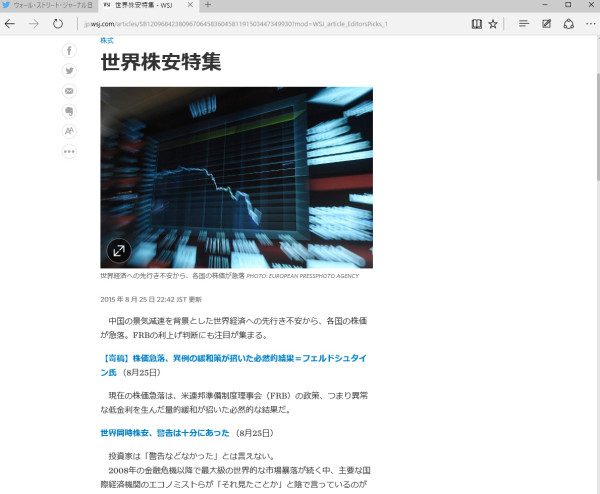Click the sentence 投資家は「警告などなかった」
This screenshot has height=494, width=600.
point(192,456)
